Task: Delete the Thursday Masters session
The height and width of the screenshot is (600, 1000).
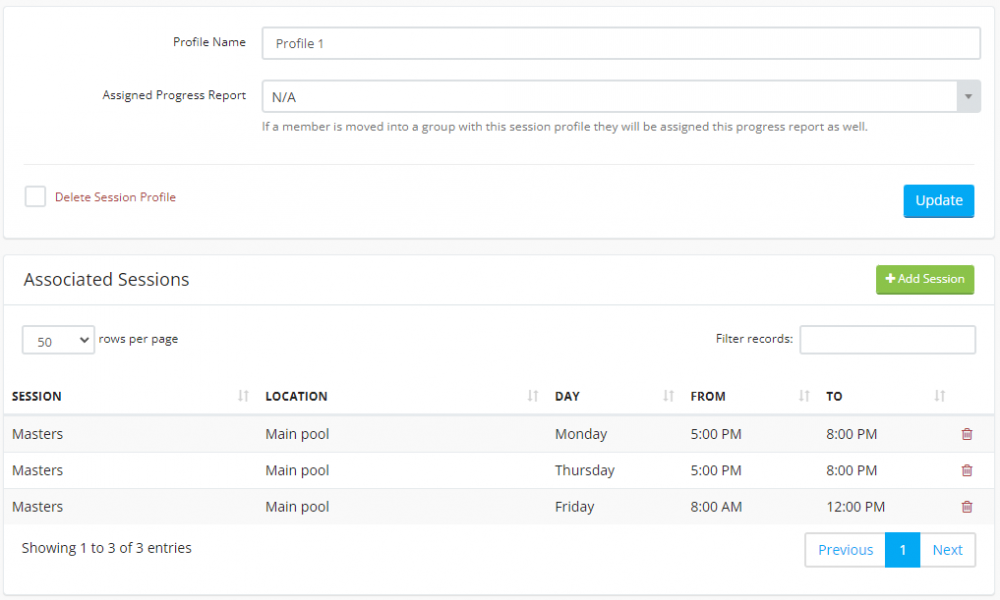Action: coord(966,470)
